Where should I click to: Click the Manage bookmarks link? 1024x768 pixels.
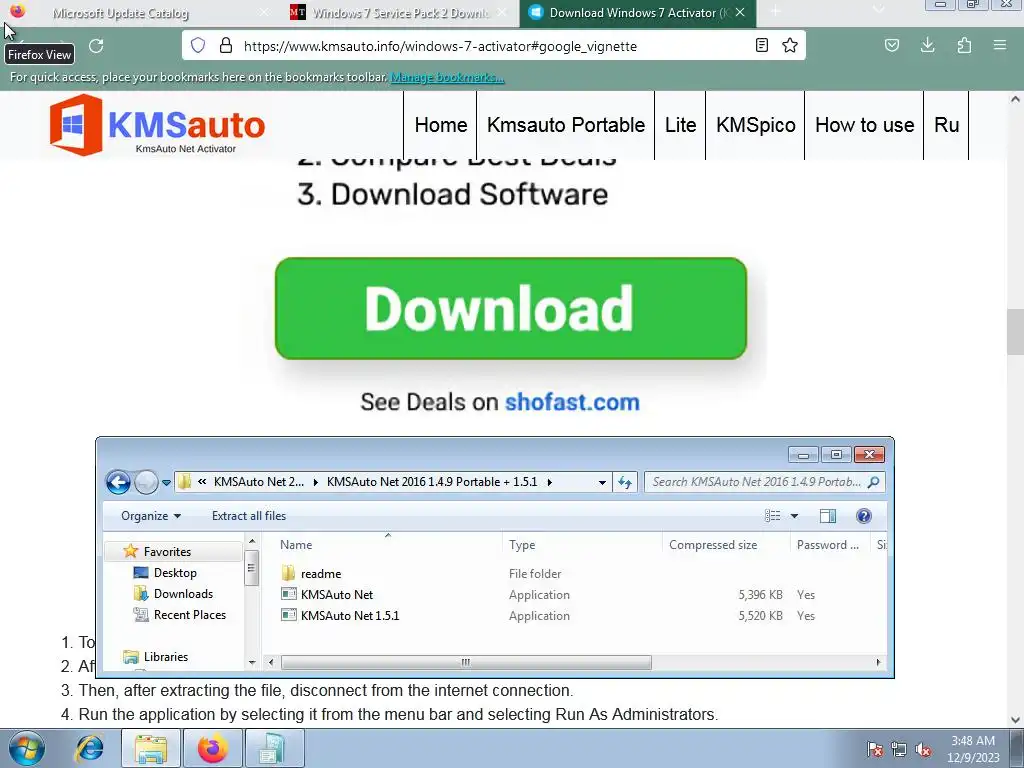[x=447, y=77]
